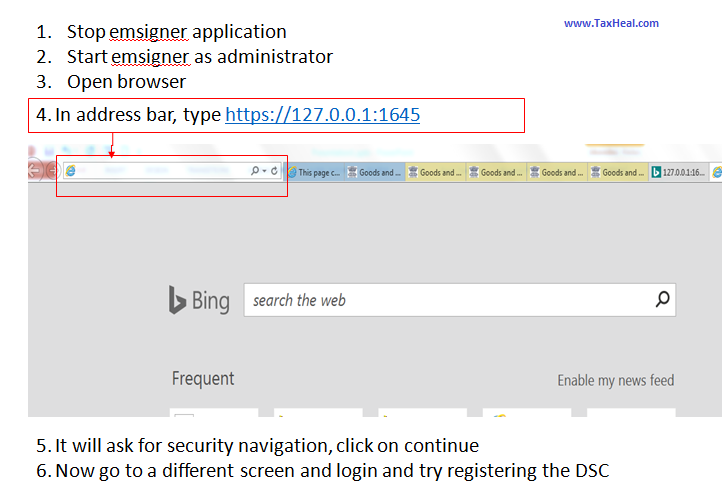This screenshot has width=728, height=497.
Task: Select the first 'Goods and ...' tab
Action: (375, 172)
